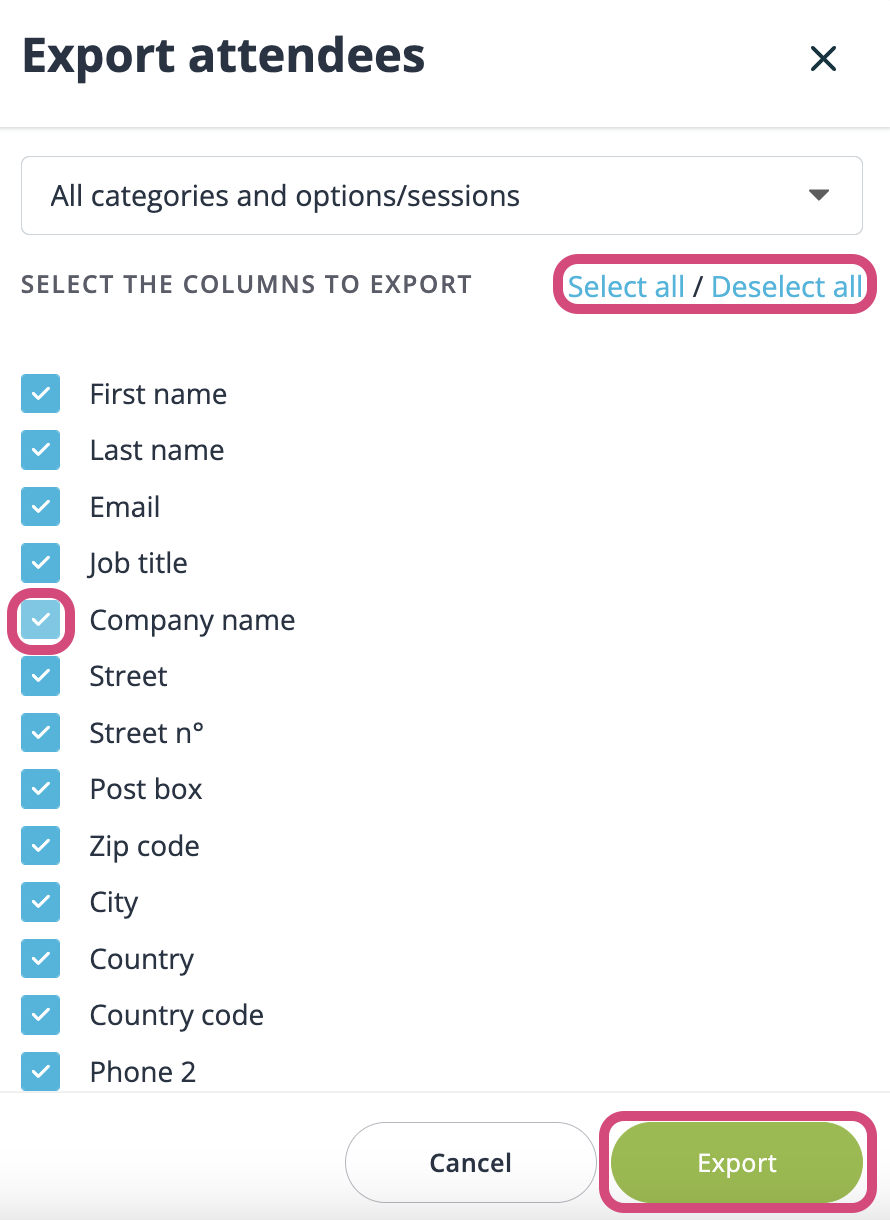The width and height of the screenshot is (890, 1220).
Task: Click Deselect all to clear all columns
Action: (787, 286)
